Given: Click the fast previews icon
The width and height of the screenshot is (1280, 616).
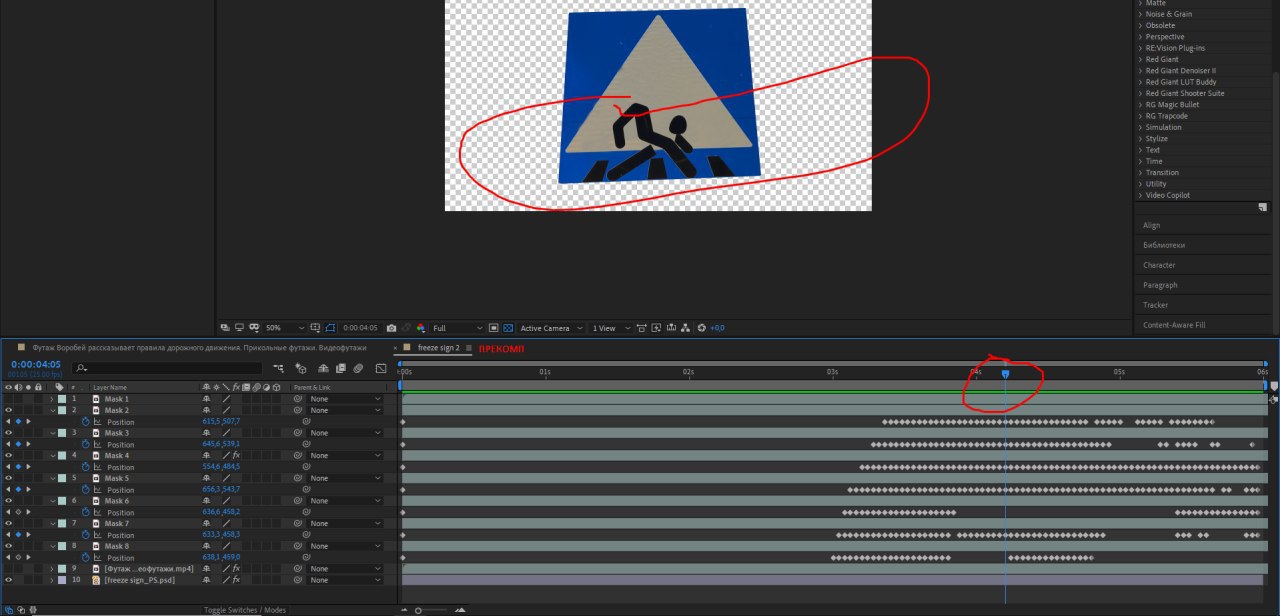Looking at the screenshot, I should pyautogui.click(x=656, y=328).
